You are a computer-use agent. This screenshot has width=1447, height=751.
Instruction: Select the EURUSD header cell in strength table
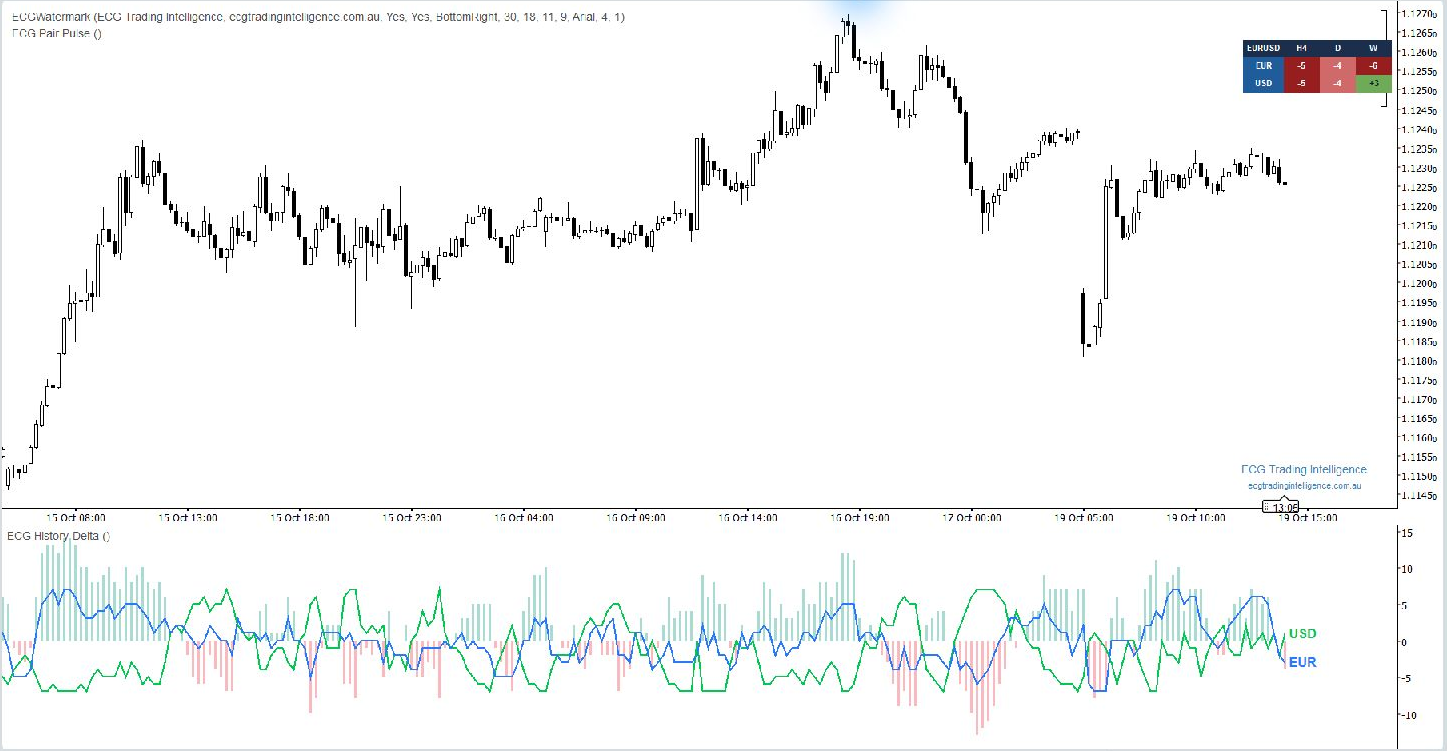pyautogui.click(x=1263, y=48)
